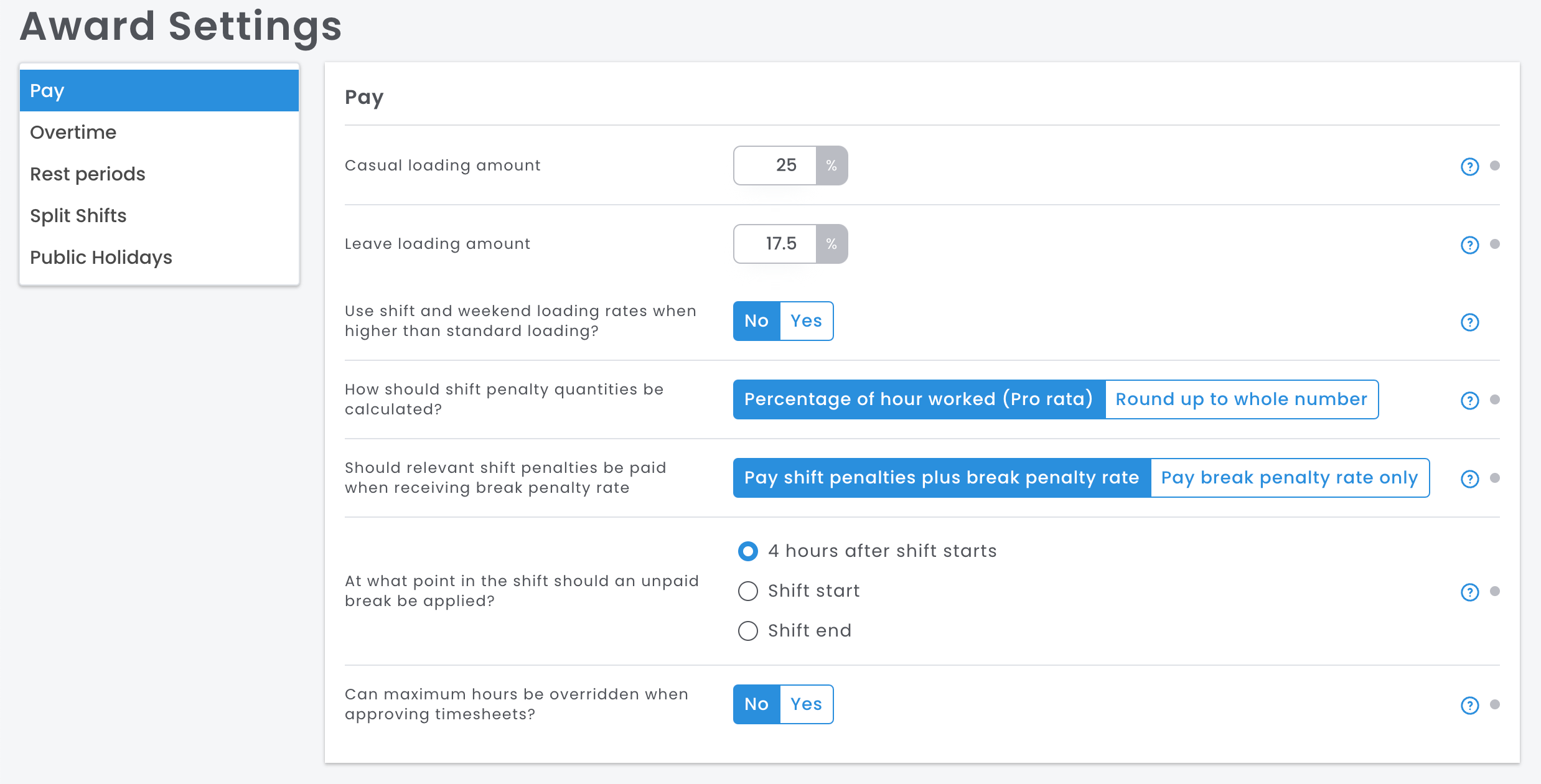The width and height of the screenshot is (1541, 784).
Task: Set shift and weekend loading rates to Yes
Action: coord(806,321)
